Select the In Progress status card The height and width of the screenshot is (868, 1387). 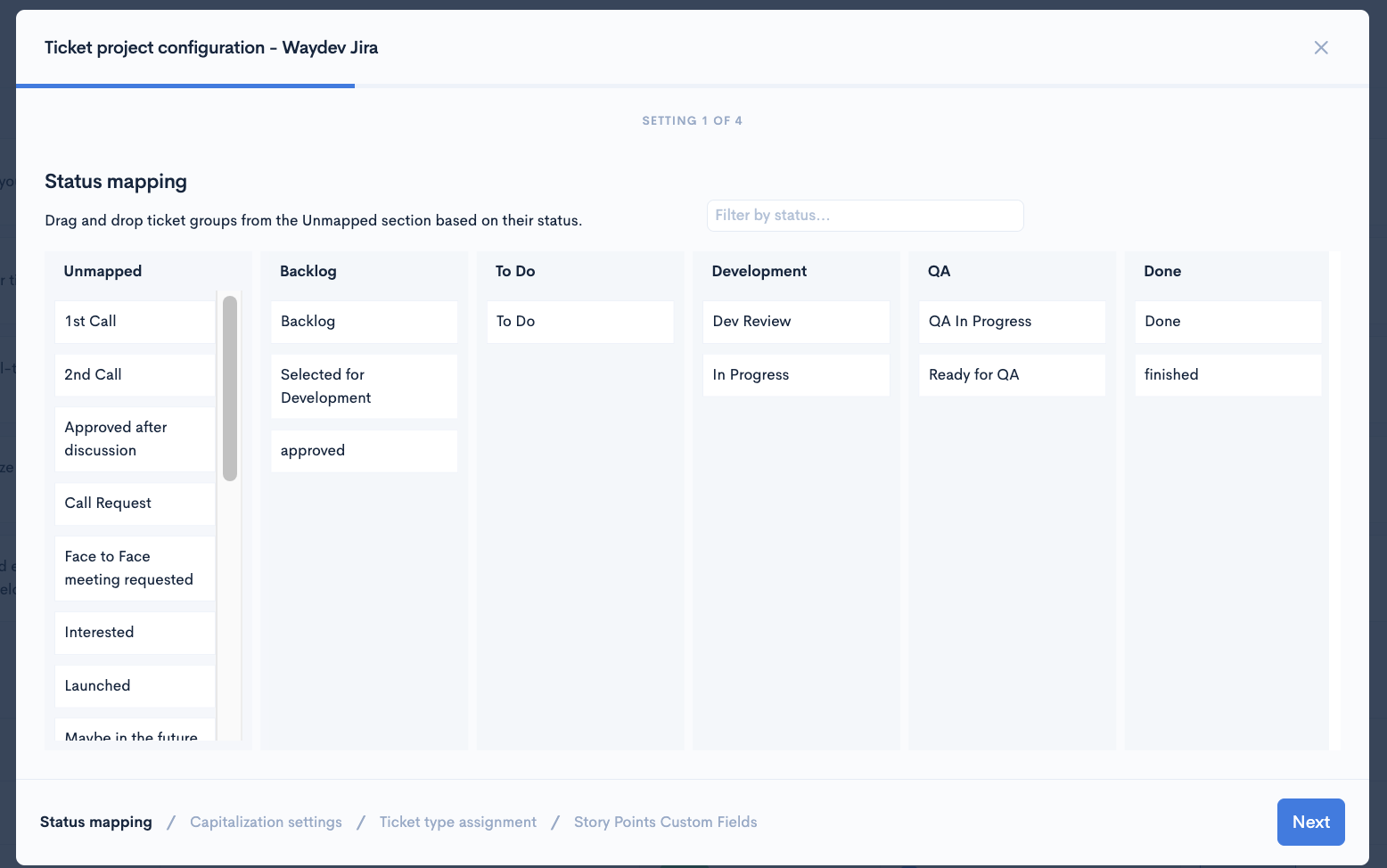[796, 375]
